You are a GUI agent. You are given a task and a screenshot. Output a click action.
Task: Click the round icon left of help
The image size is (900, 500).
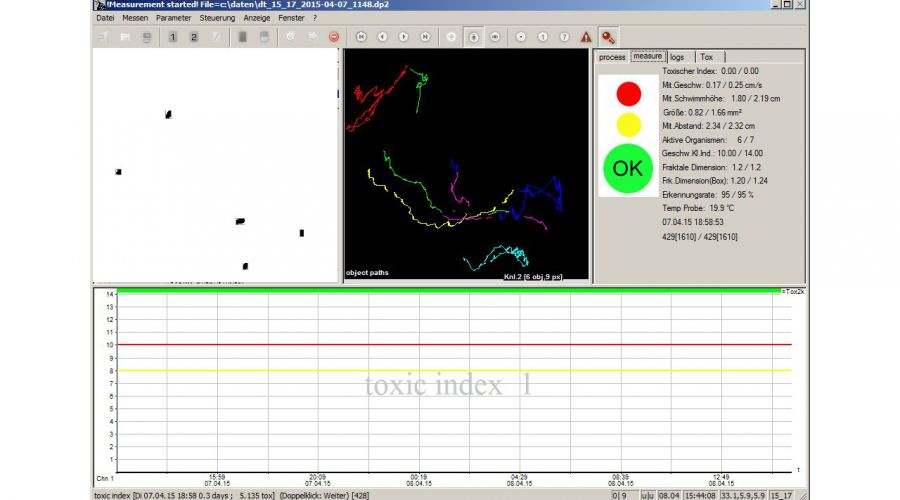click(x=542, y=37)
